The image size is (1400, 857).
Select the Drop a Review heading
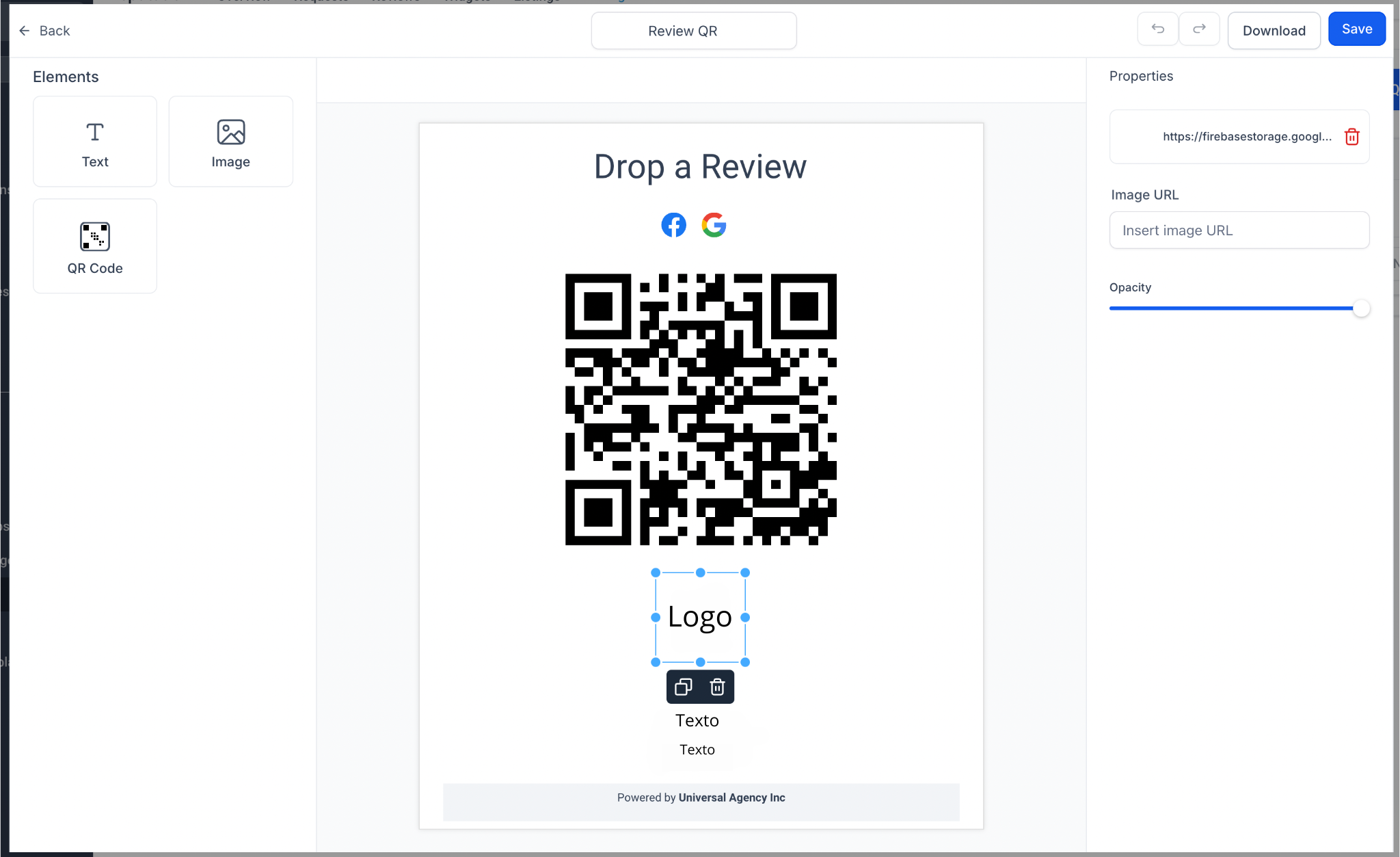point(700,167)
